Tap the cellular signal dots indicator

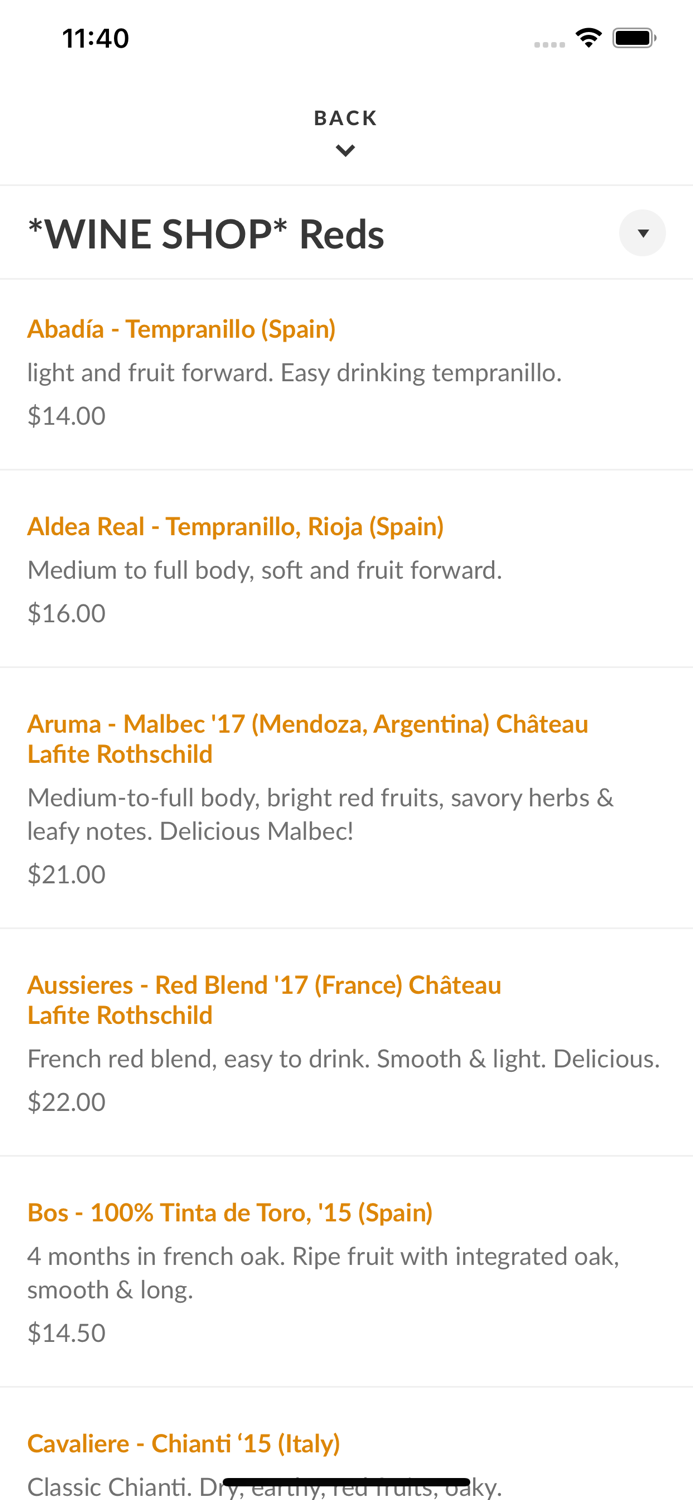(x=549, y=43)
